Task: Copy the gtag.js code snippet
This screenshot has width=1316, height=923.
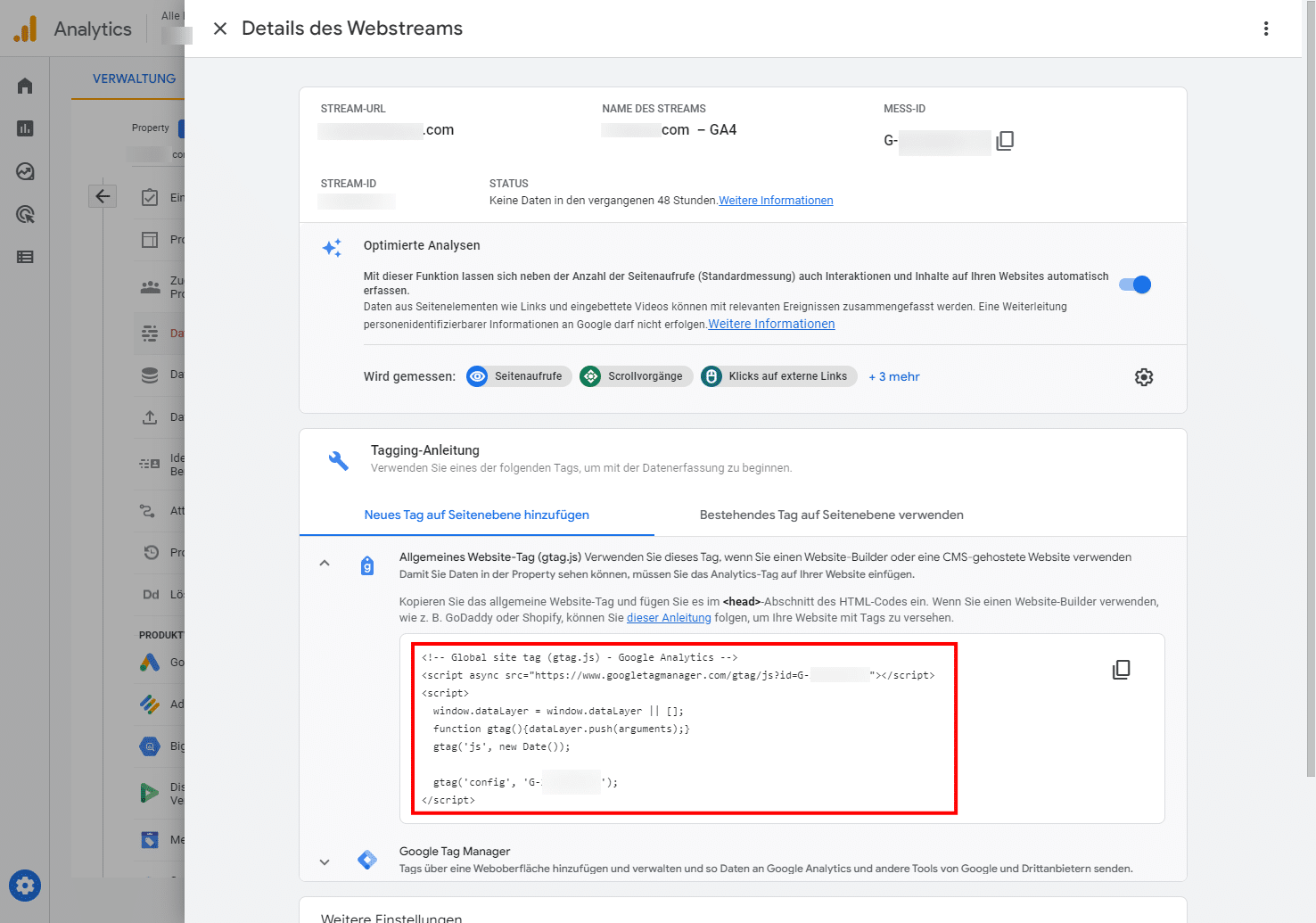Action: (1122, 670)
